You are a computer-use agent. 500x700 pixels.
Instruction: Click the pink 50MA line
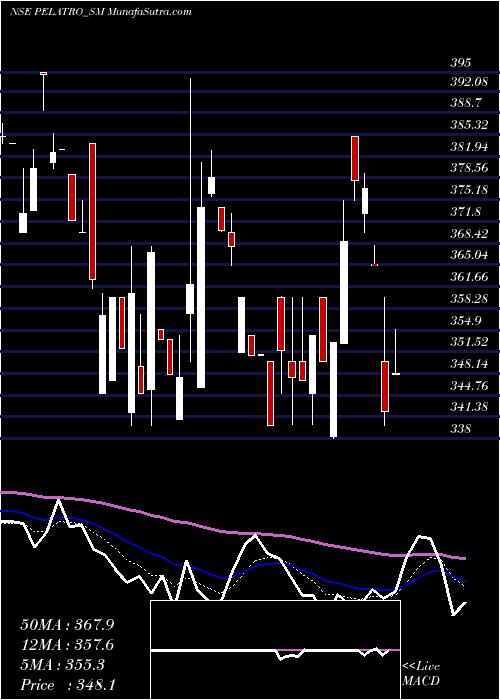click(x=232, y=532)
